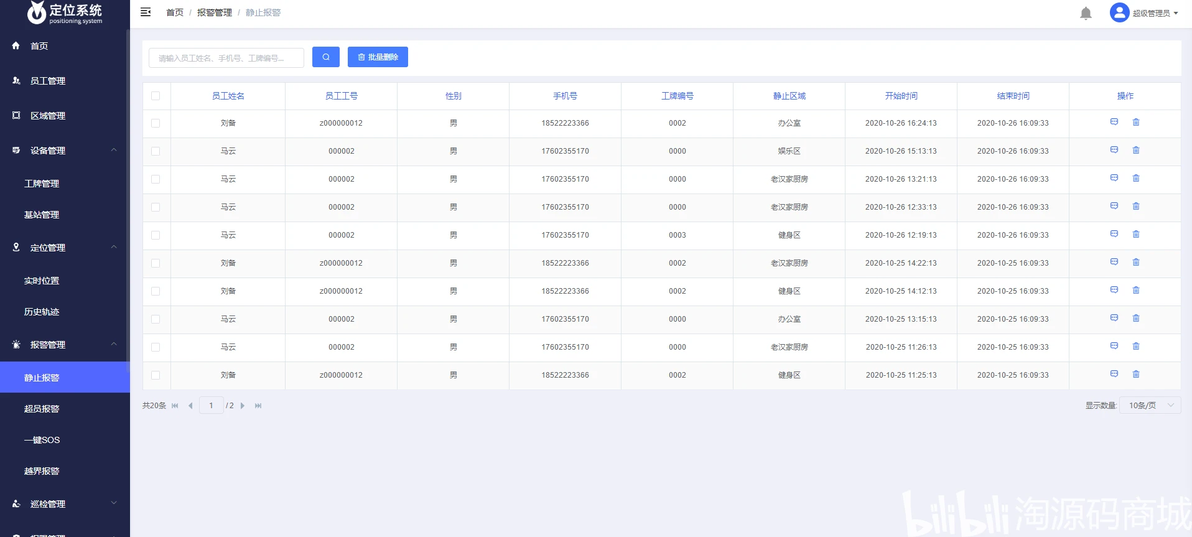1192x537 pixels.
Task: Open the 超级管理员 user menu
Action: (x=1143, y=13)
